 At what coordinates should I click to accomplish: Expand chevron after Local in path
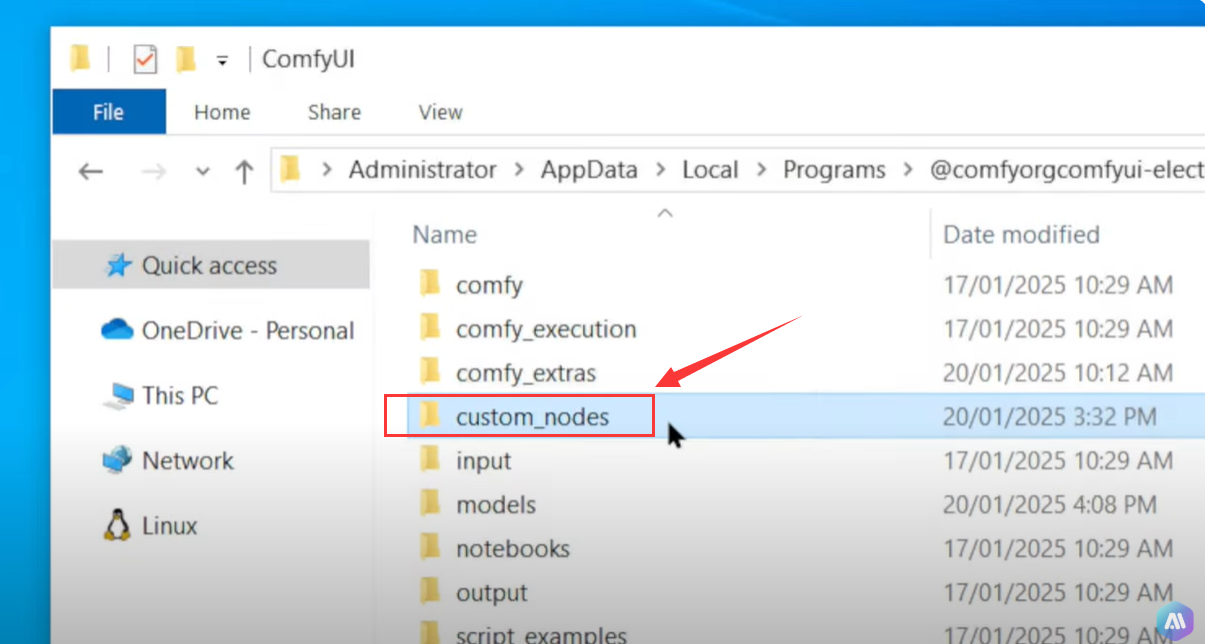click(761, 171)
